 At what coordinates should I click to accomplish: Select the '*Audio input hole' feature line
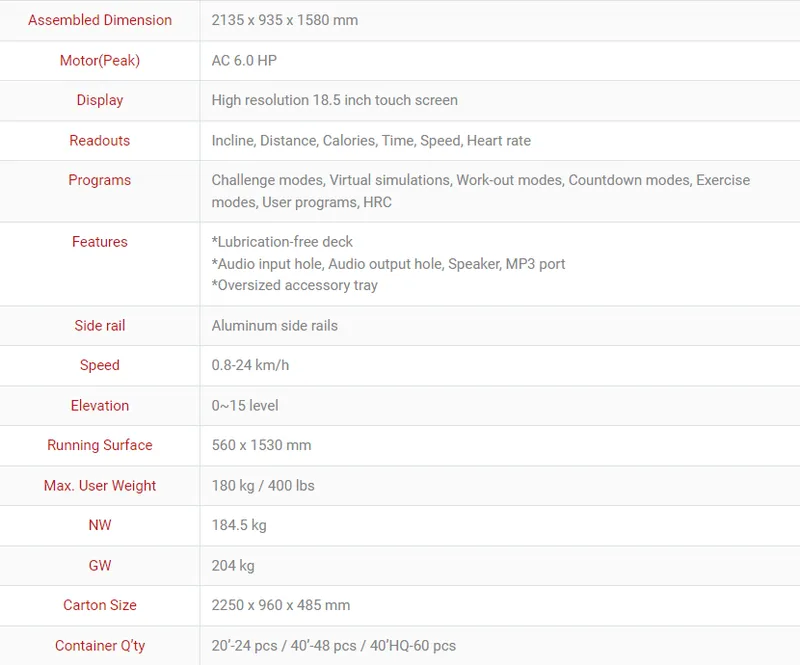[x=388, y=264]
